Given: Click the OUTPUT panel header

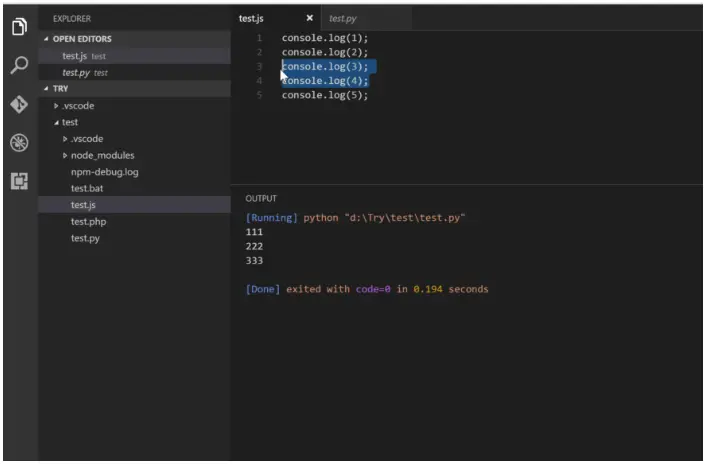Looking at the screenshot, I should [261, 198].
